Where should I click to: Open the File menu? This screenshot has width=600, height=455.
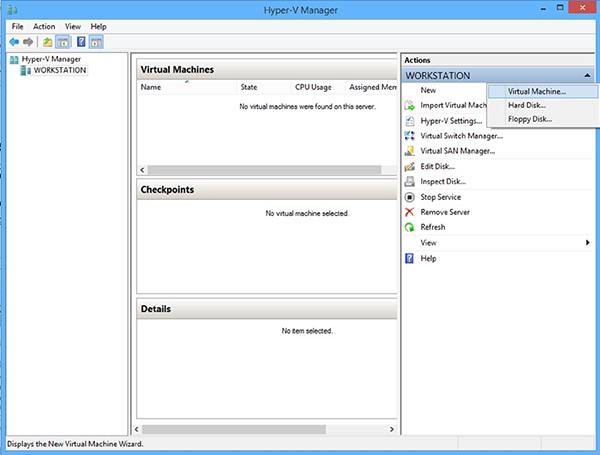(17, 26)
